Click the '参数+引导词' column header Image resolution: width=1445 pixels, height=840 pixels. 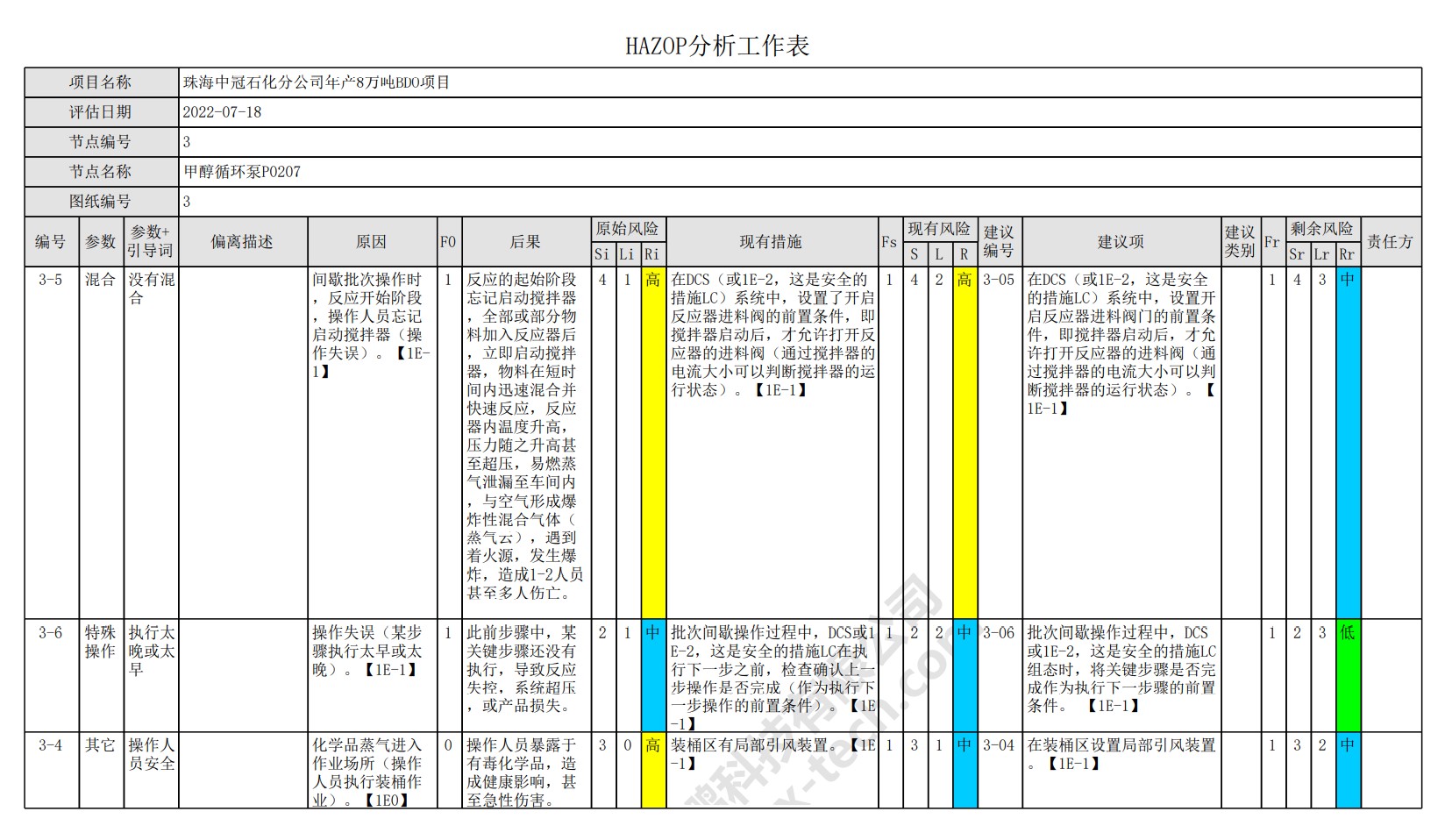[x=152, y=242]
